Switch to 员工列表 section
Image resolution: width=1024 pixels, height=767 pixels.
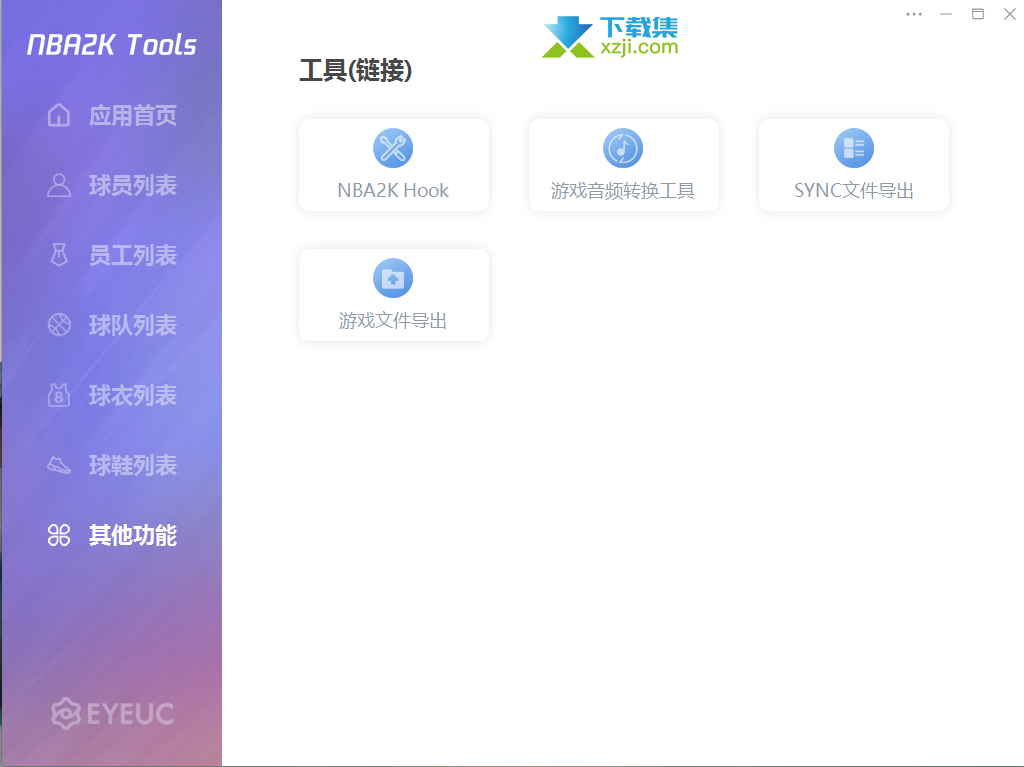[133, 255]
